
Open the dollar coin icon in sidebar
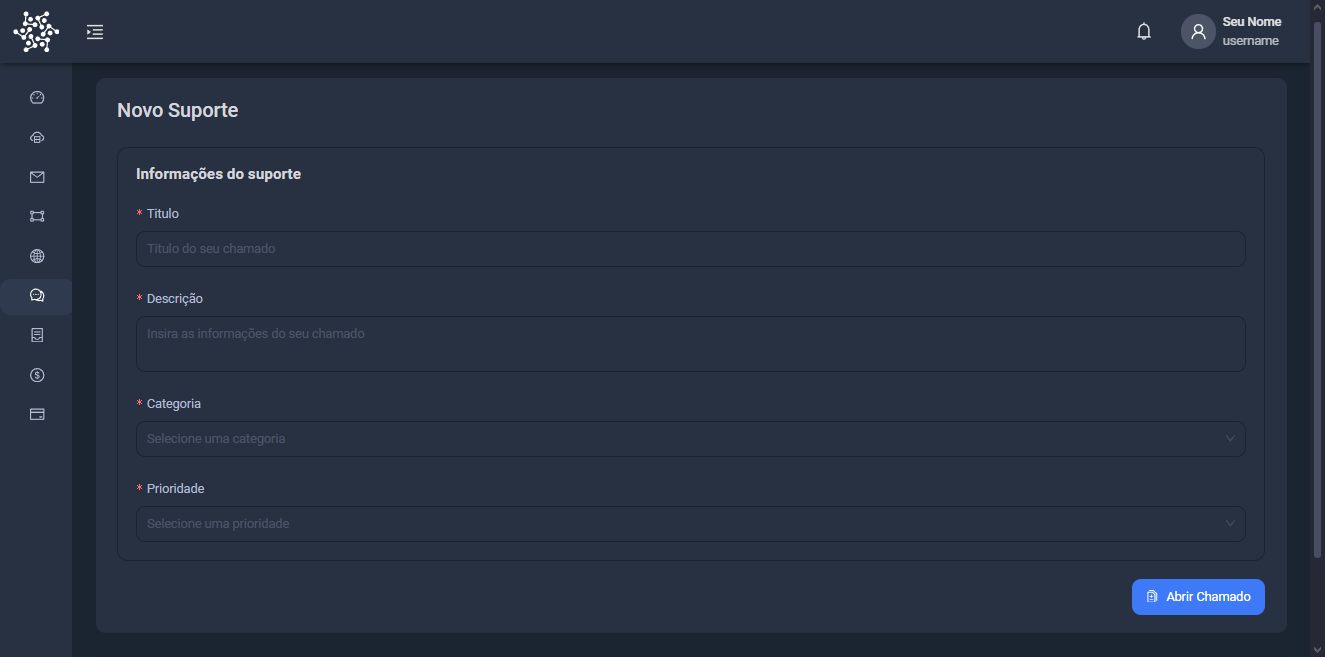pos(37,375)
